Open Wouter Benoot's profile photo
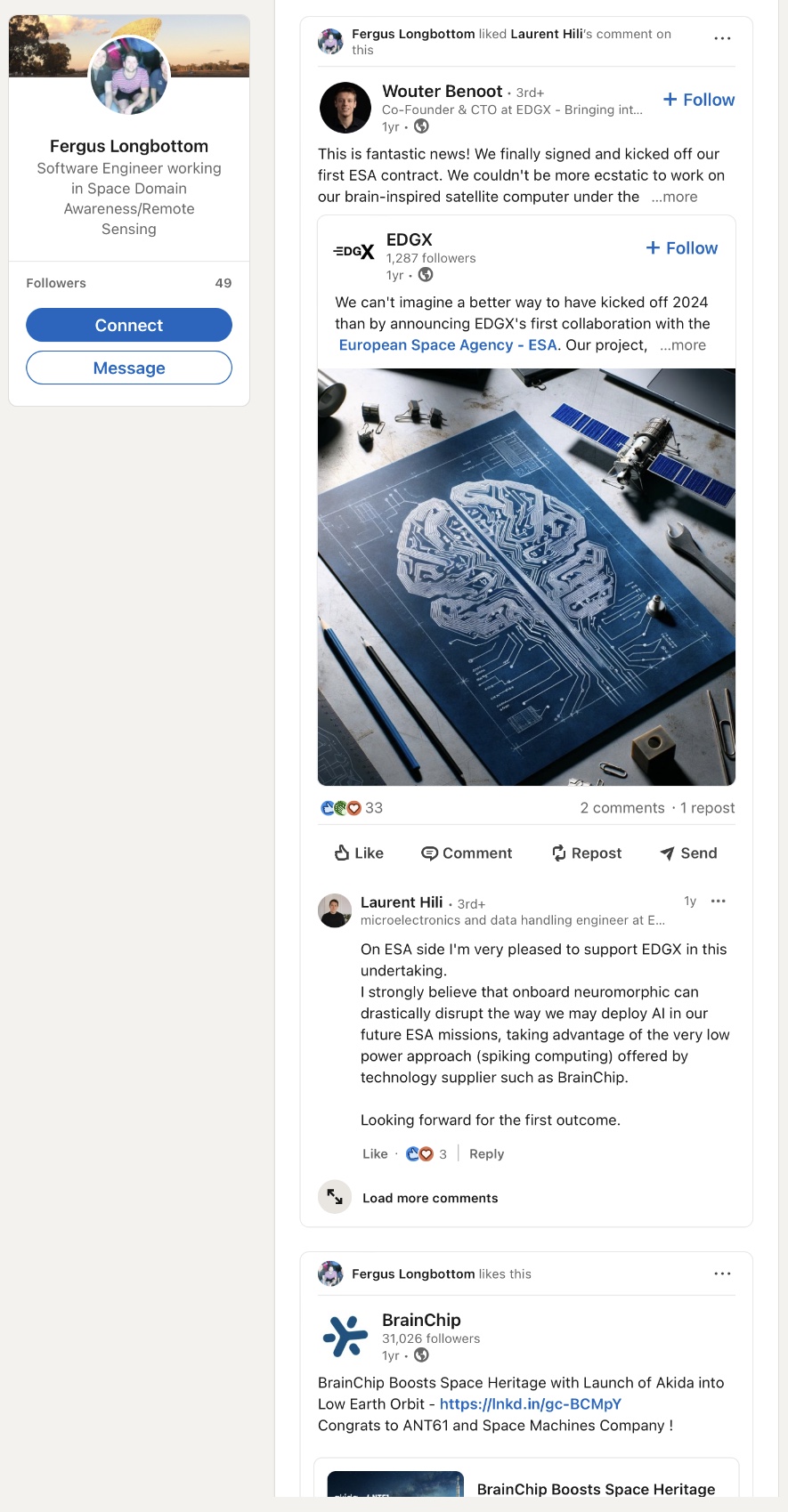This screenshot has height=1512, width=788. (x=345, y=108)
